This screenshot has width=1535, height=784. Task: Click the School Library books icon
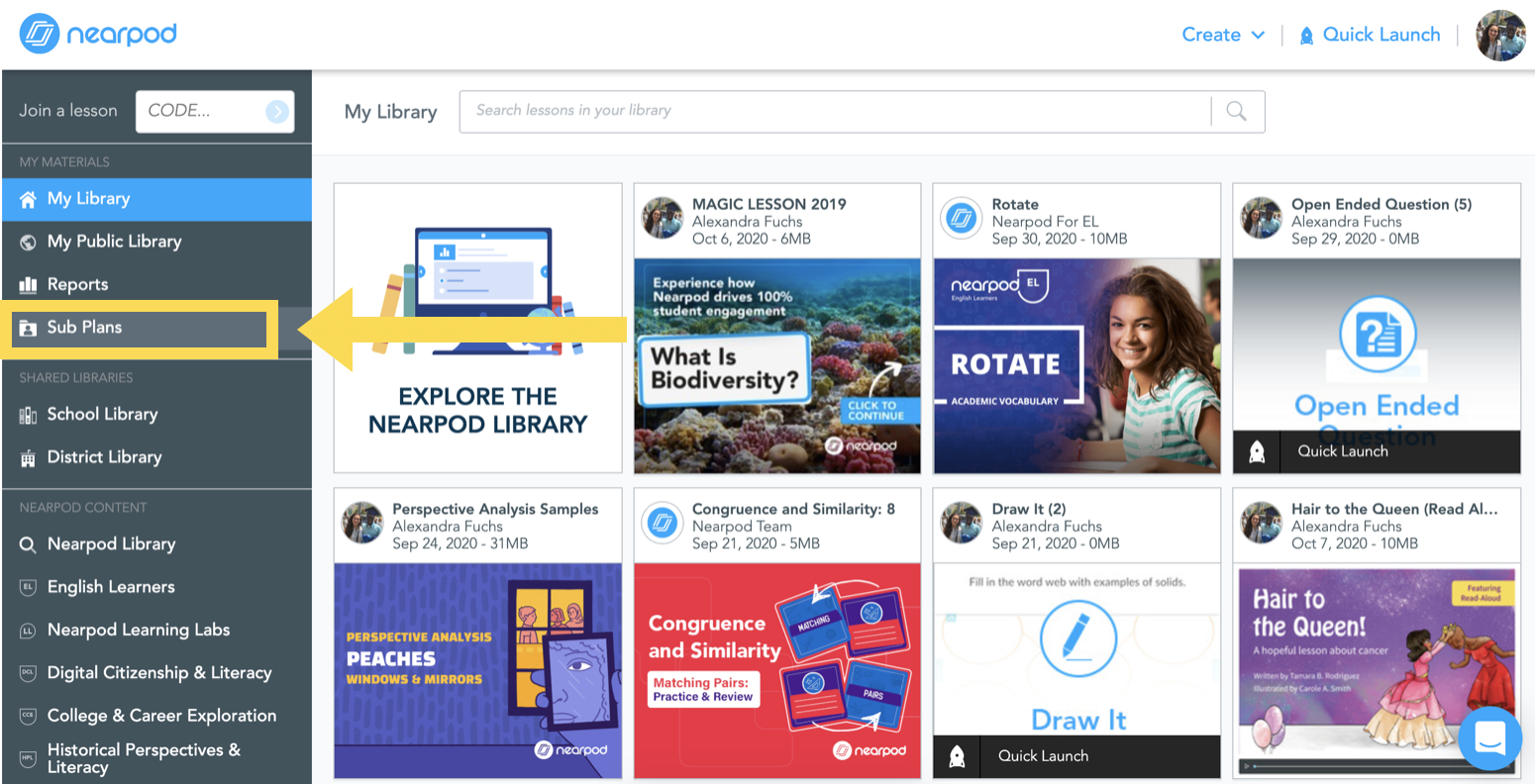click(x=28, y=415)
